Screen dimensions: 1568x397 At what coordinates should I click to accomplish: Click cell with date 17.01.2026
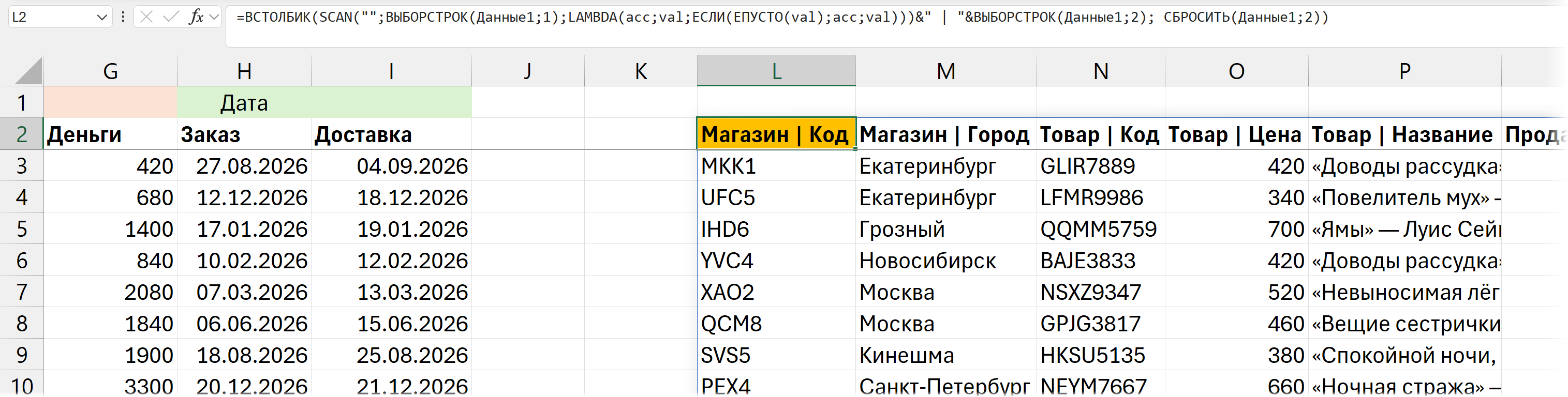(244, 228)
